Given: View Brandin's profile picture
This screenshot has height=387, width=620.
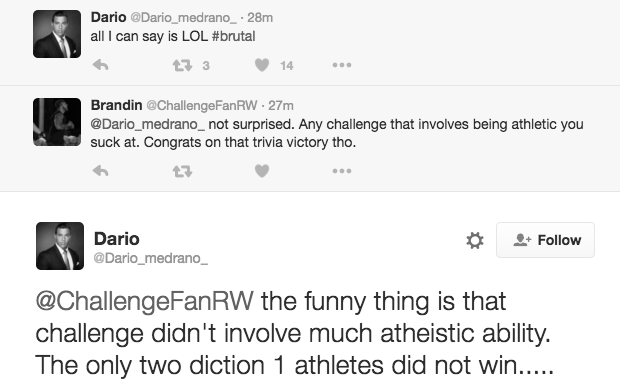Looking at the screenshot, I should pos(57,122).
